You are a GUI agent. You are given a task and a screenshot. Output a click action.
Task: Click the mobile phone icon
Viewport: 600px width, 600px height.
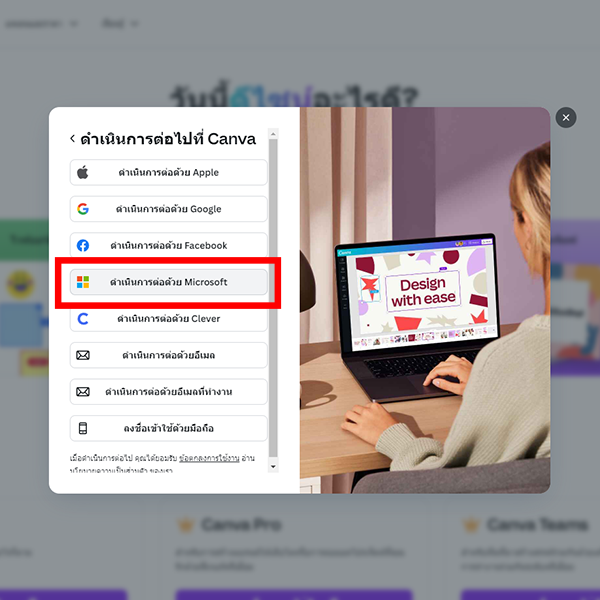coord(83,428)
